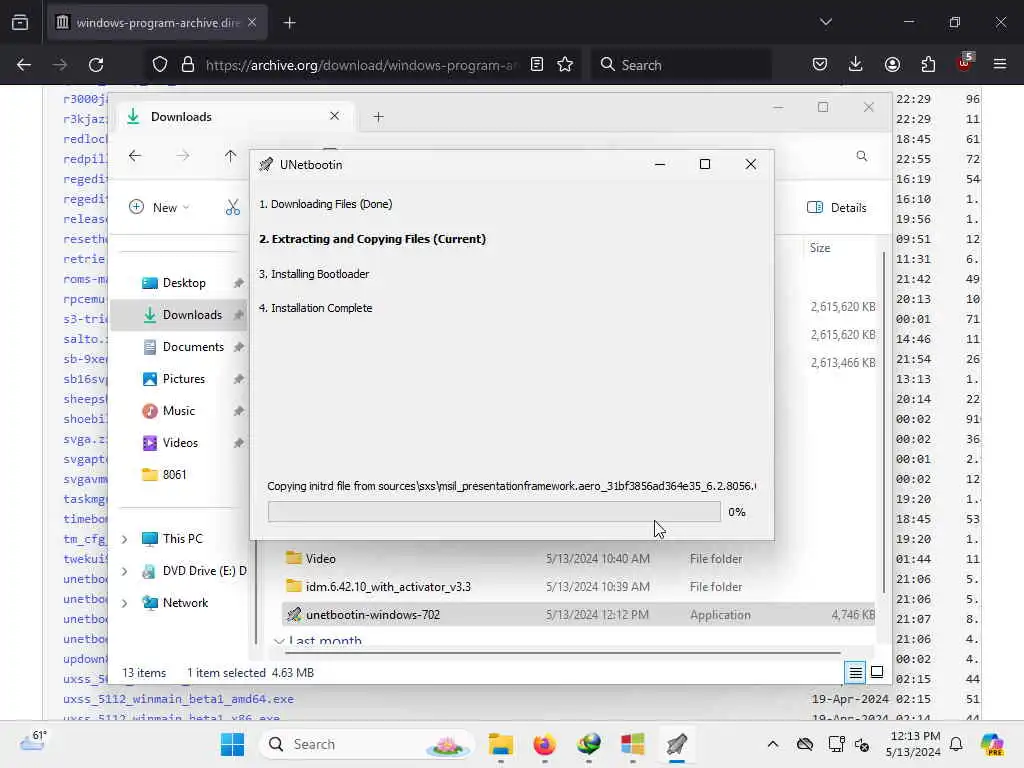This screenshot has height=768, width=1024.
Task: Click Size column header
Action: coord(820,248)
